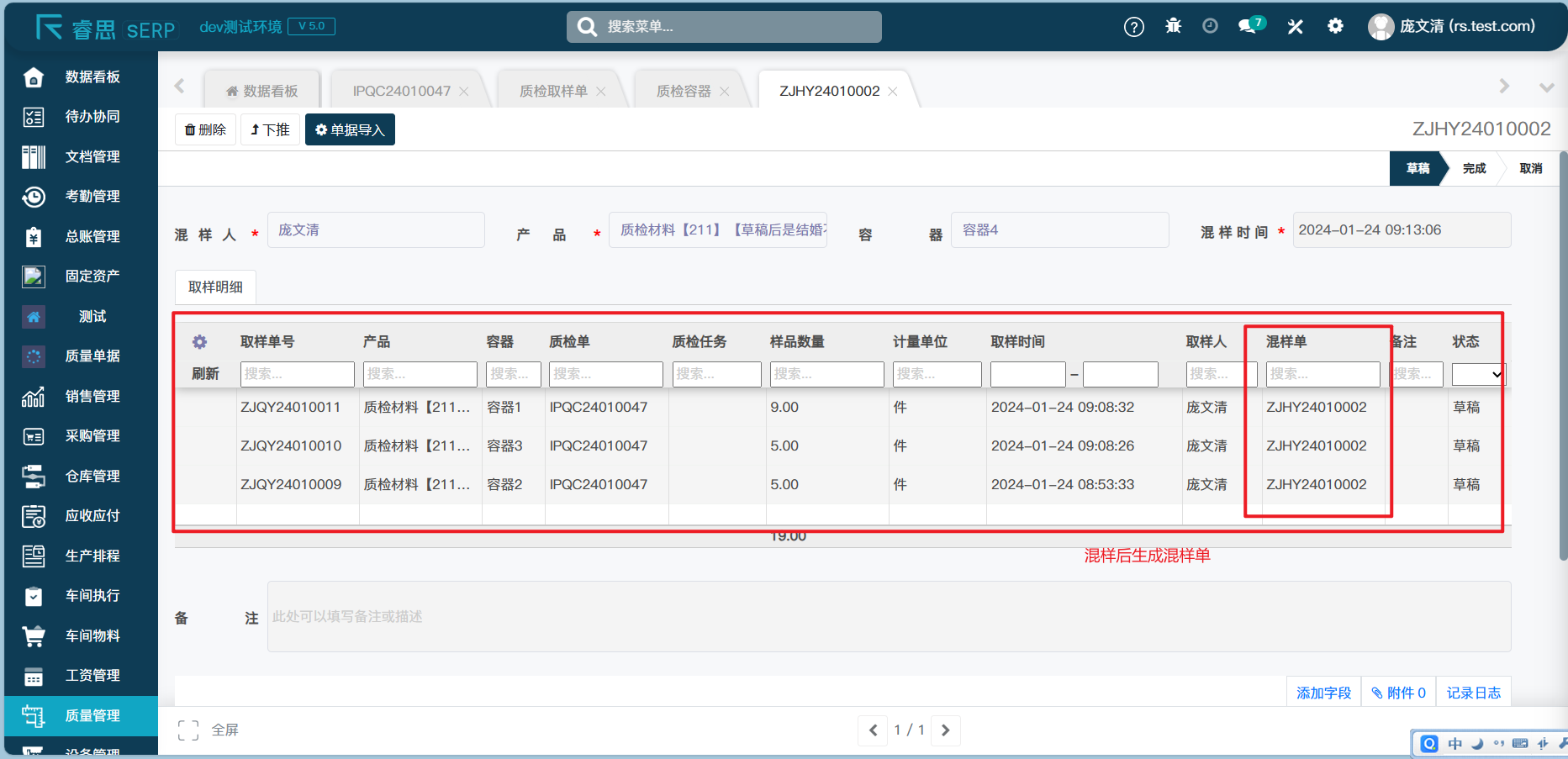This screenshot has height=759, width=1568.
Task: Click the help question mark icon
Action: [x=1133, y=27]
